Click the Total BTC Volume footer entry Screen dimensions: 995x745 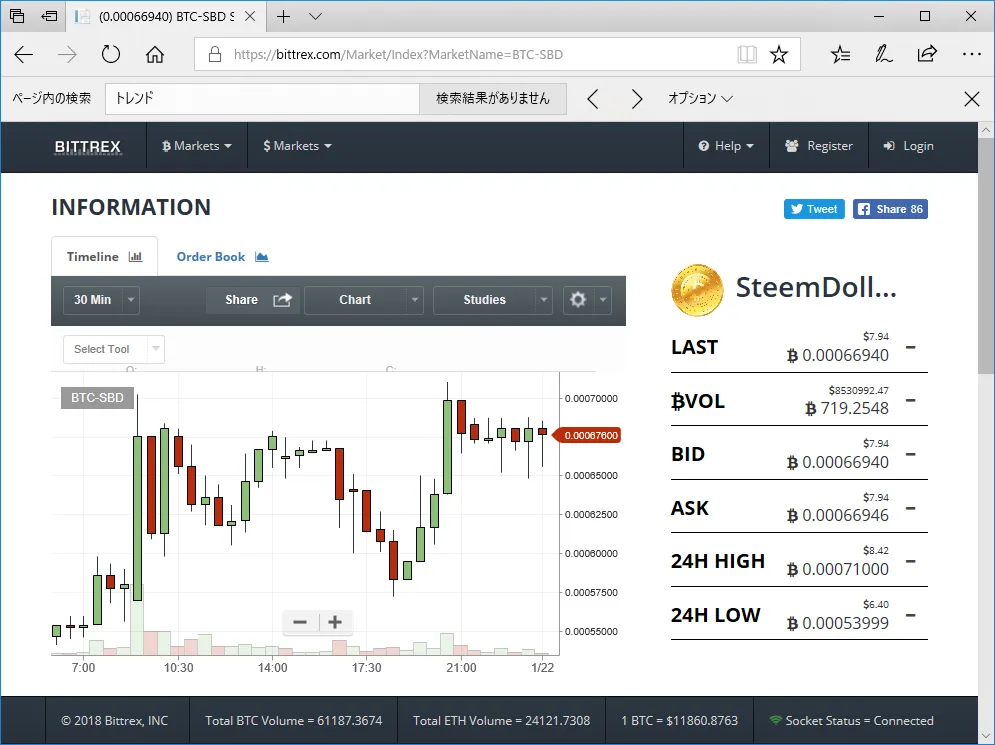293,720
